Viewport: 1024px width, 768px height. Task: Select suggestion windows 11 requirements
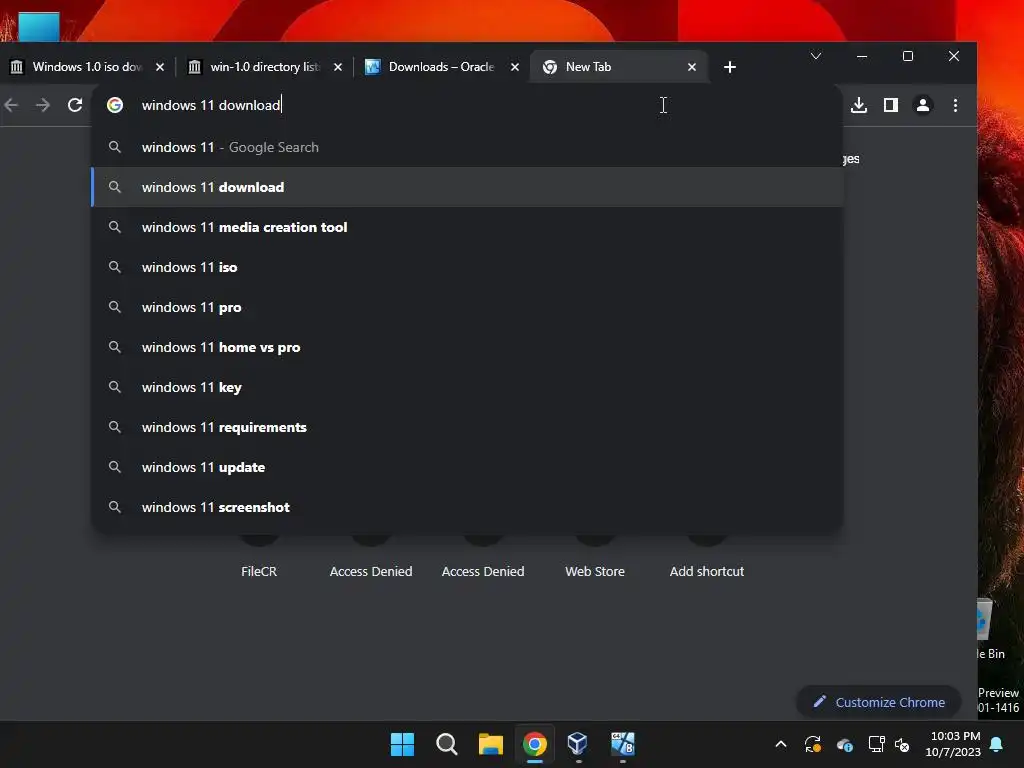click(467, 427)
